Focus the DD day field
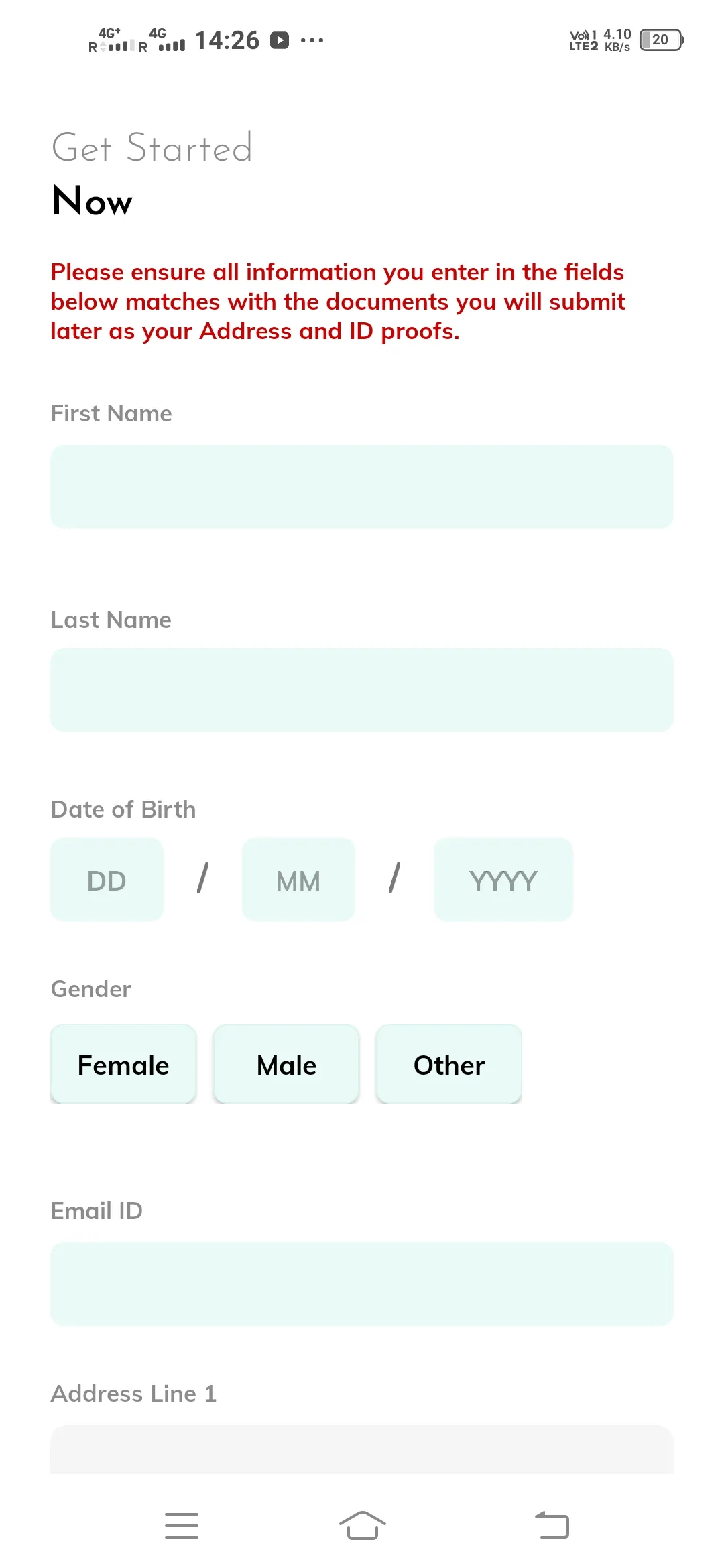 click(107, 880)
